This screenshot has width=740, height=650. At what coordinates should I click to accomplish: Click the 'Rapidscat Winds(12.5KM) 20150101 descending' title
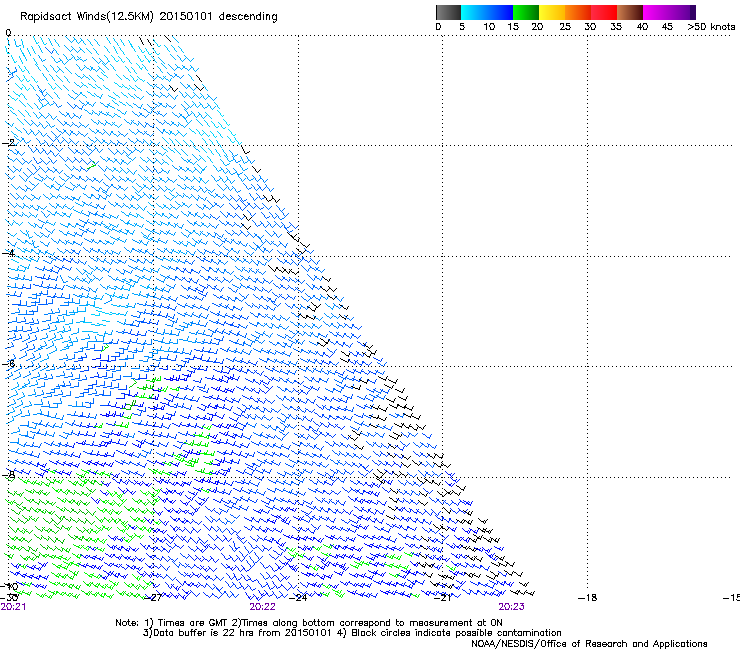(149, 17)
